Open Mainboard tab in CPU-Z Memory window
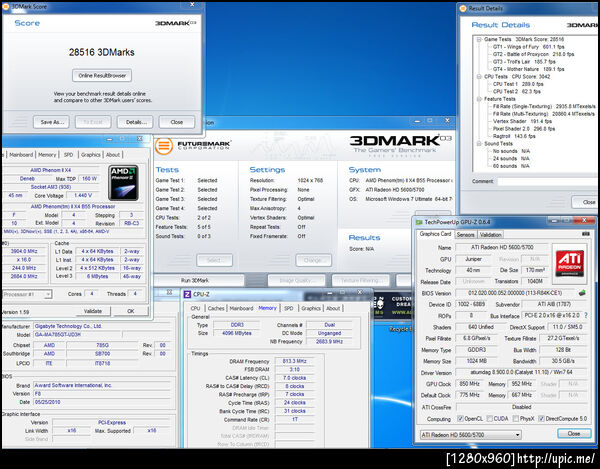 241,308
